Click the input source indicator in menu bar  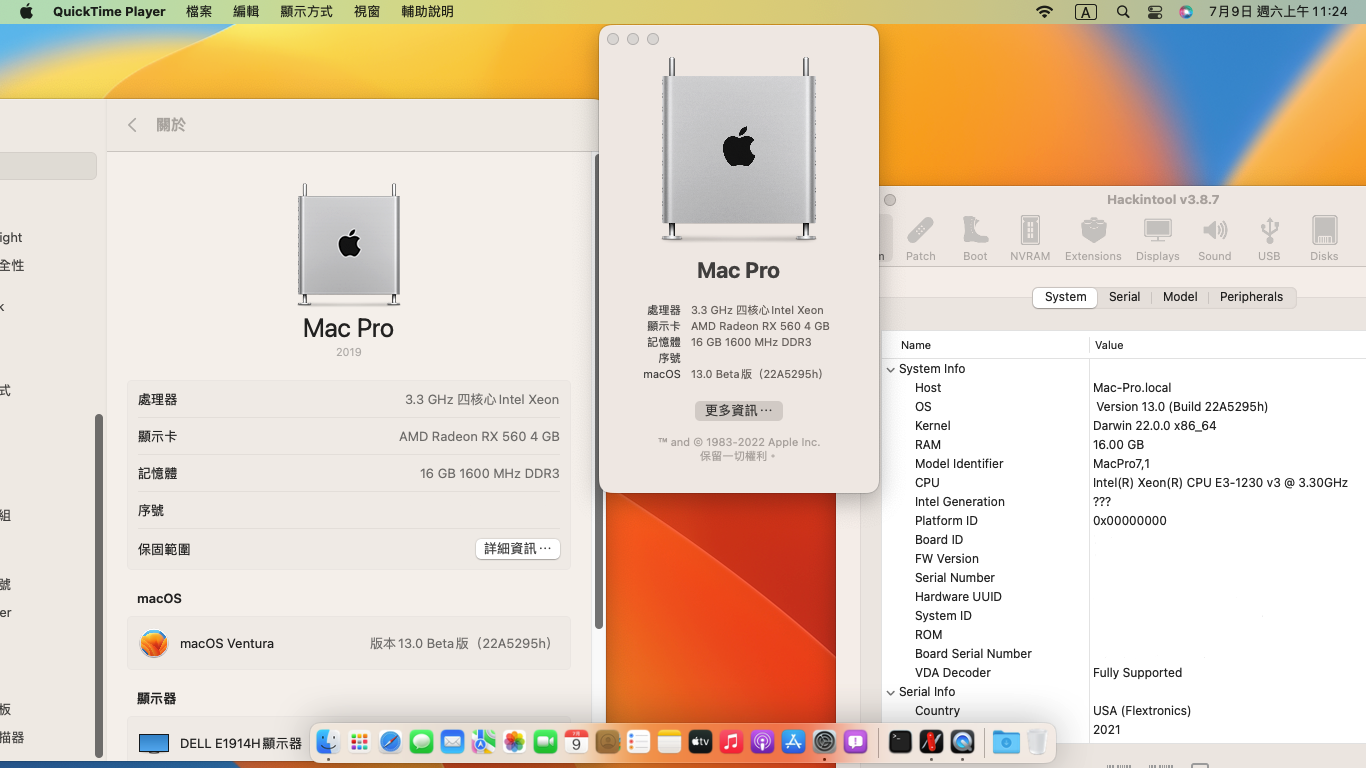pyautogui.click(x=1085, y=12)
